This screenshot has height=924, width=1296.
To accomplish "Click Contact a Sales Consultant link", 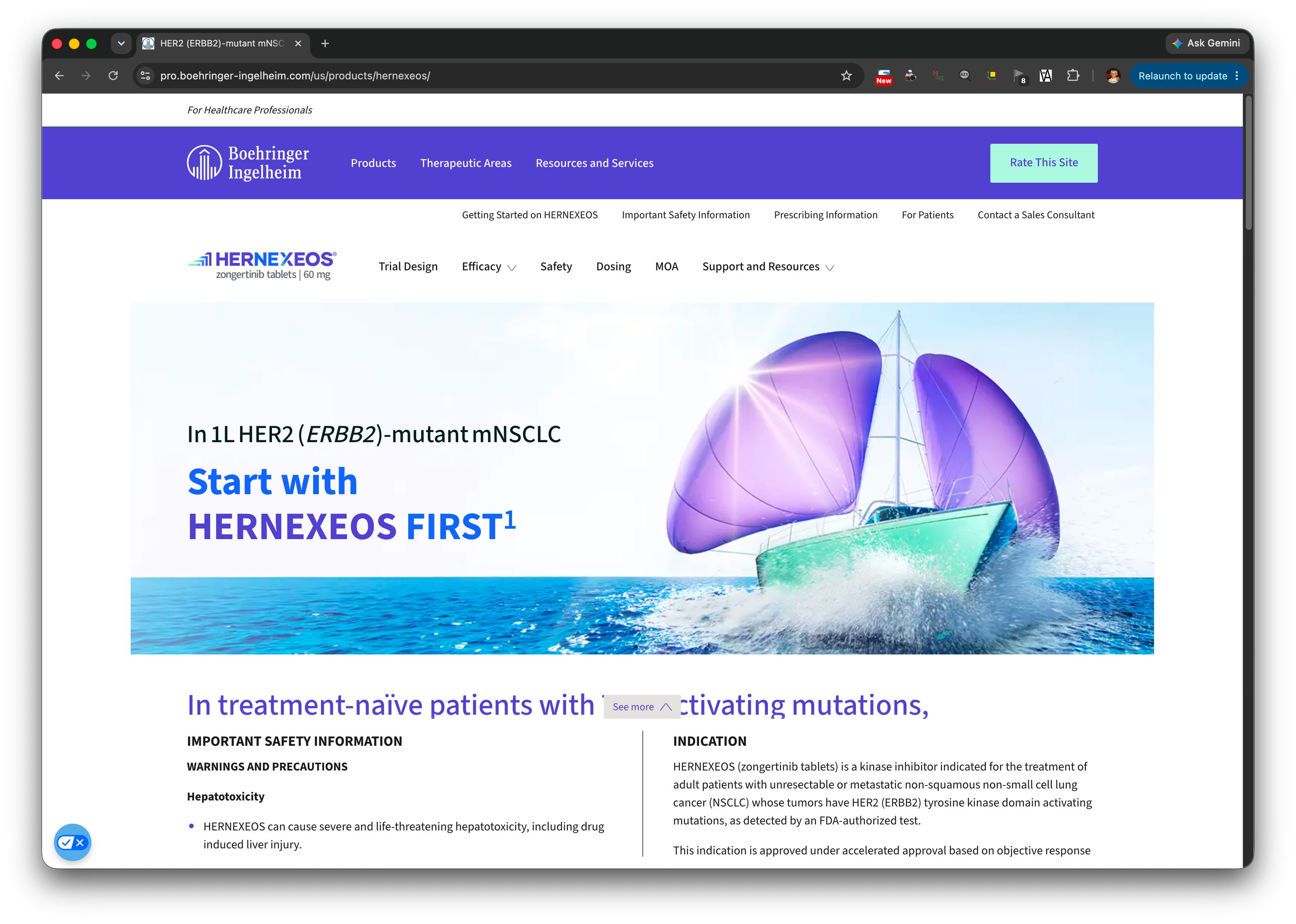I will click(x=1036, y=215).
